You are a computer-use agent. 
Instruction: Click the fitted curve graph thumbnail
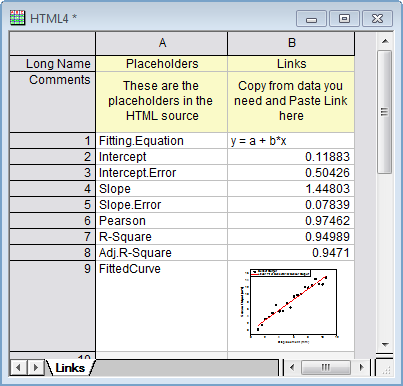(289, 306)
